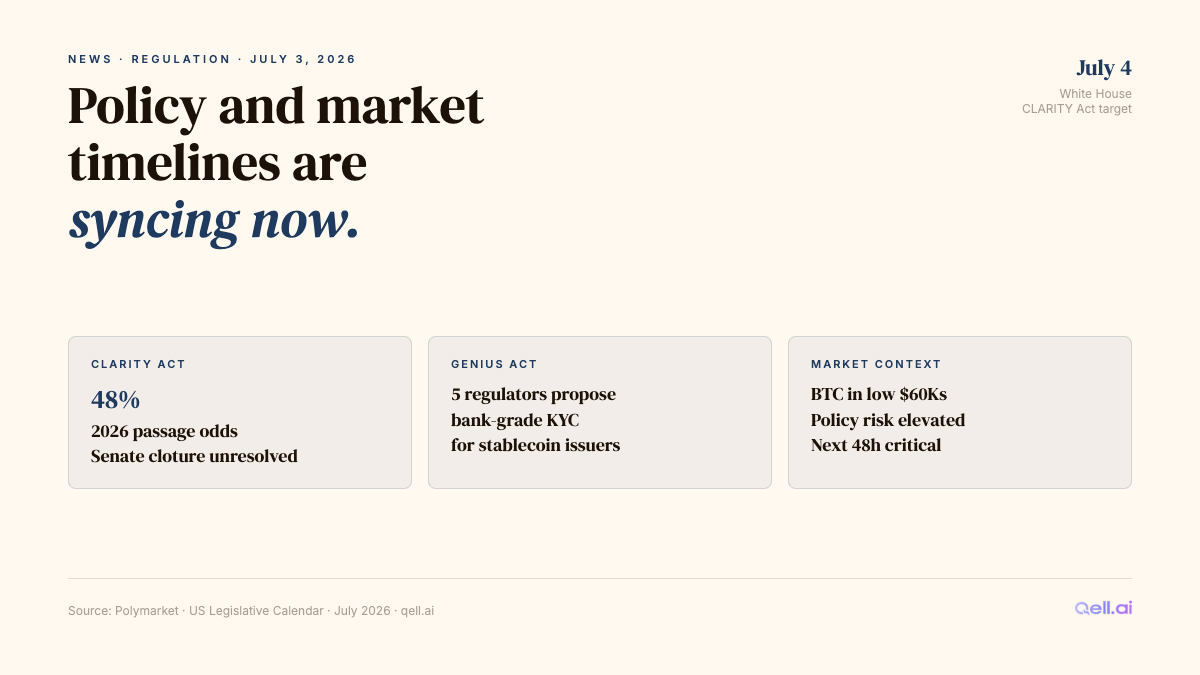Click the NEWS · REGULATION category label
The image size is (1200, 675).
pos(150,59)
